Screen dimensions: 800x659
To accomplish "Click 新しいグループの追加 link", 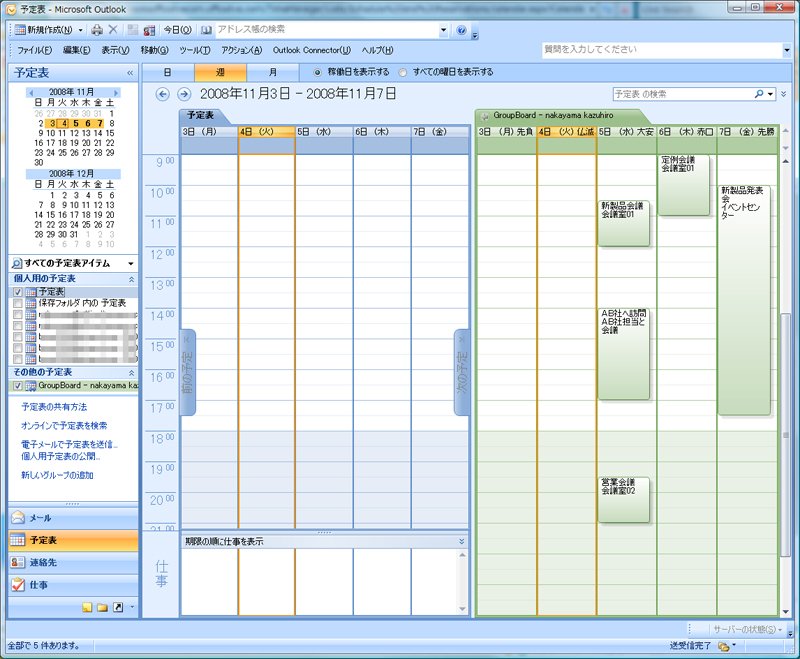I will (57, 475).
